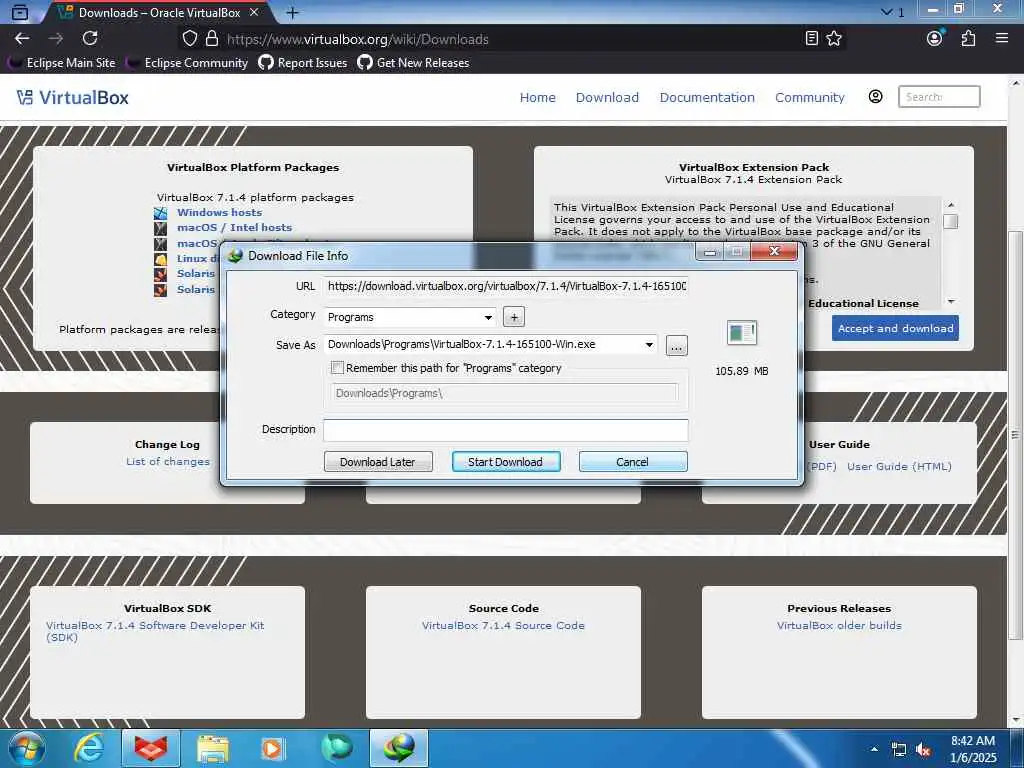Open the Home nav item
Screen dimensions: 1024x768
537,97
